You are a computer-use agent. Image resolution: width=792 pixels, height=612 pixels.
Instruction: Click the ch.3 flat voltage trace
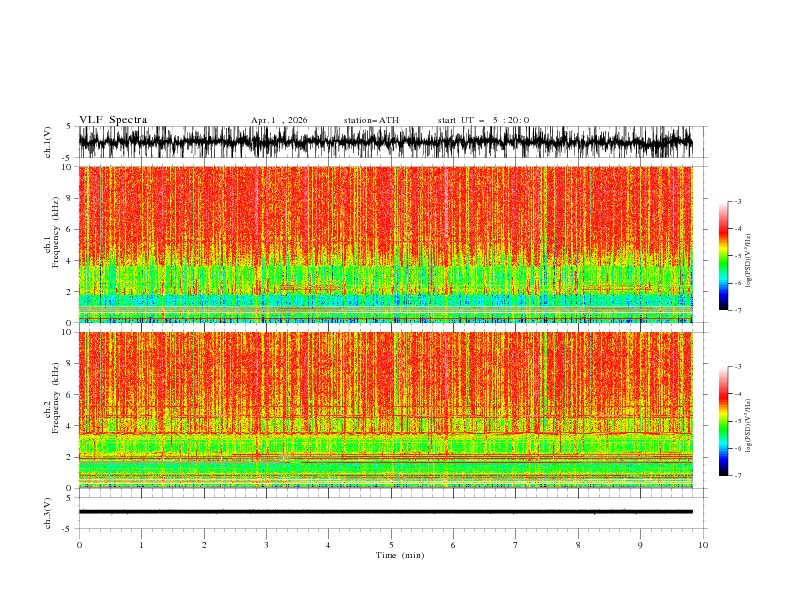385,512
